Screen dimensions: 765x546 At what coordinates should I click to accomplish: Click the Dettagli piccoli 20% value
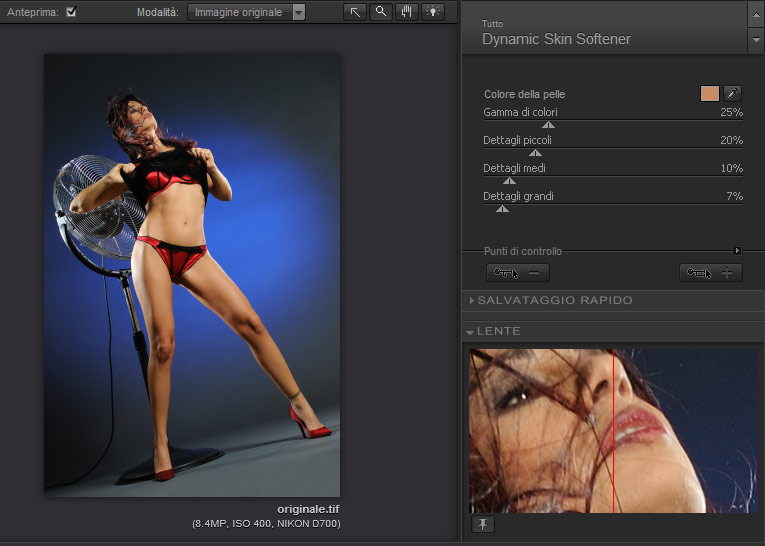731,140
